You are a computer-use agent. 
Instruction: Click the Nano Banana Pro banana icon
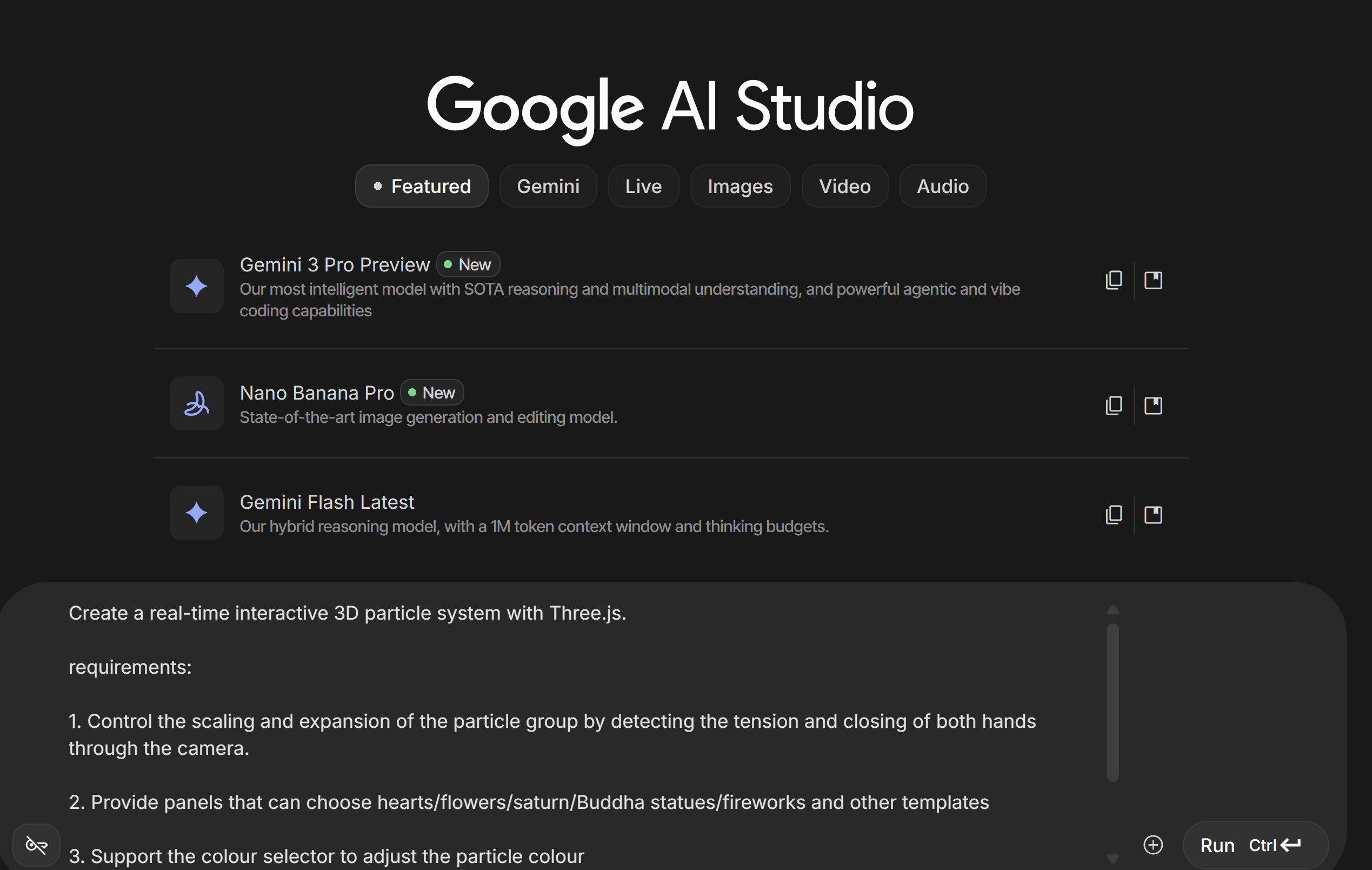tap(197, 403)
